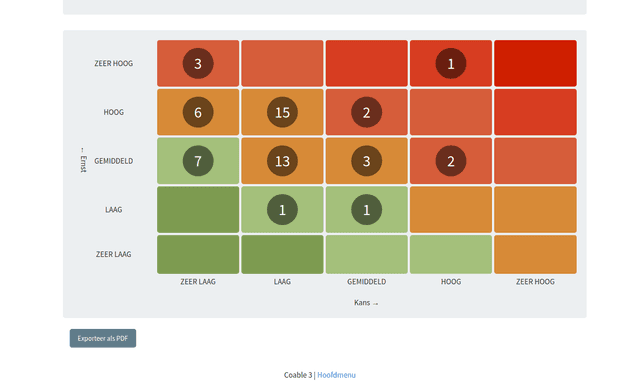
Task: Select the 2 bubble in Hoog row
Action: (367, 112)
